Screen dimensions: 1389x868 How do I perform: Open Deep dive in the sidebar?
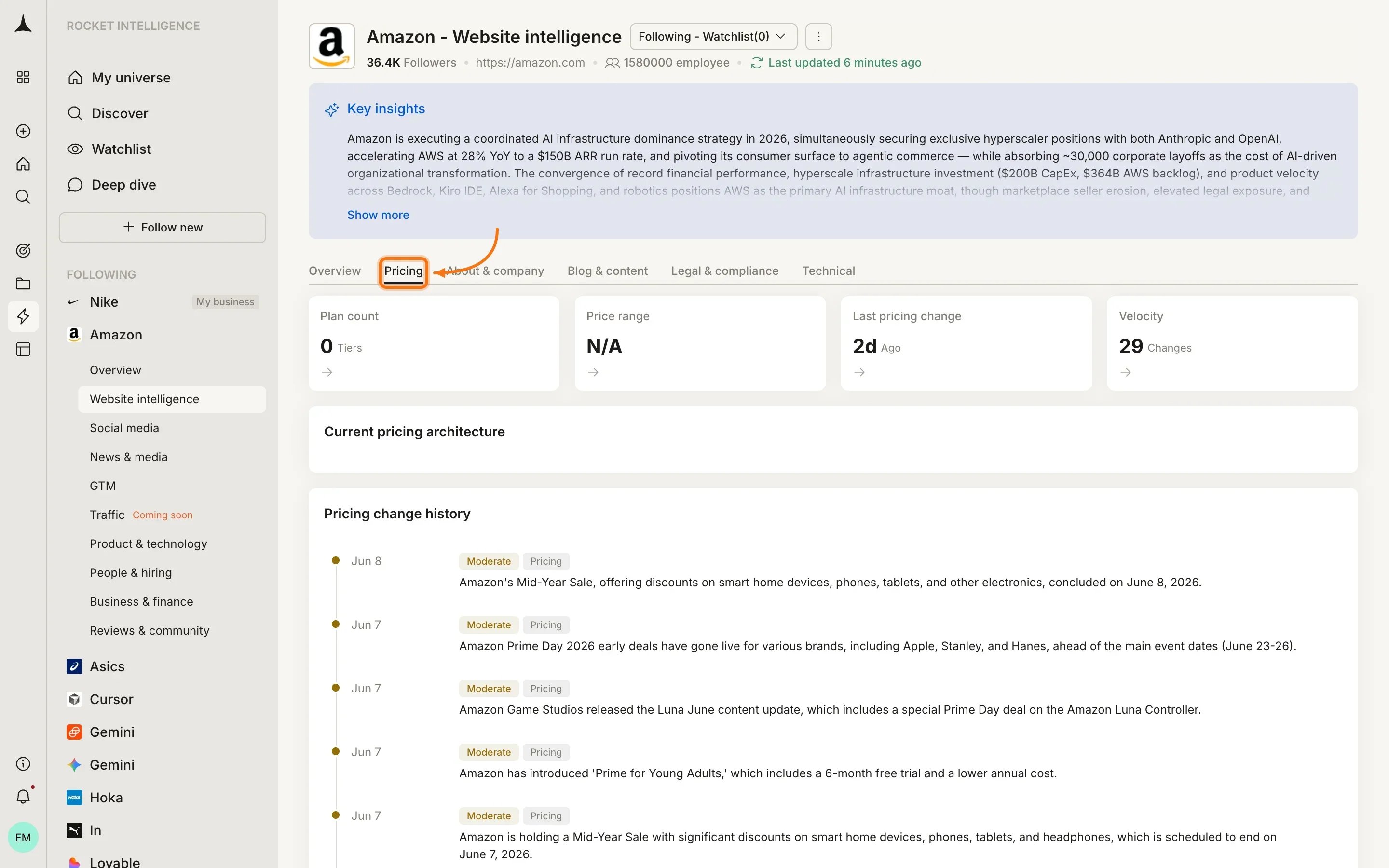click(123, 185)
